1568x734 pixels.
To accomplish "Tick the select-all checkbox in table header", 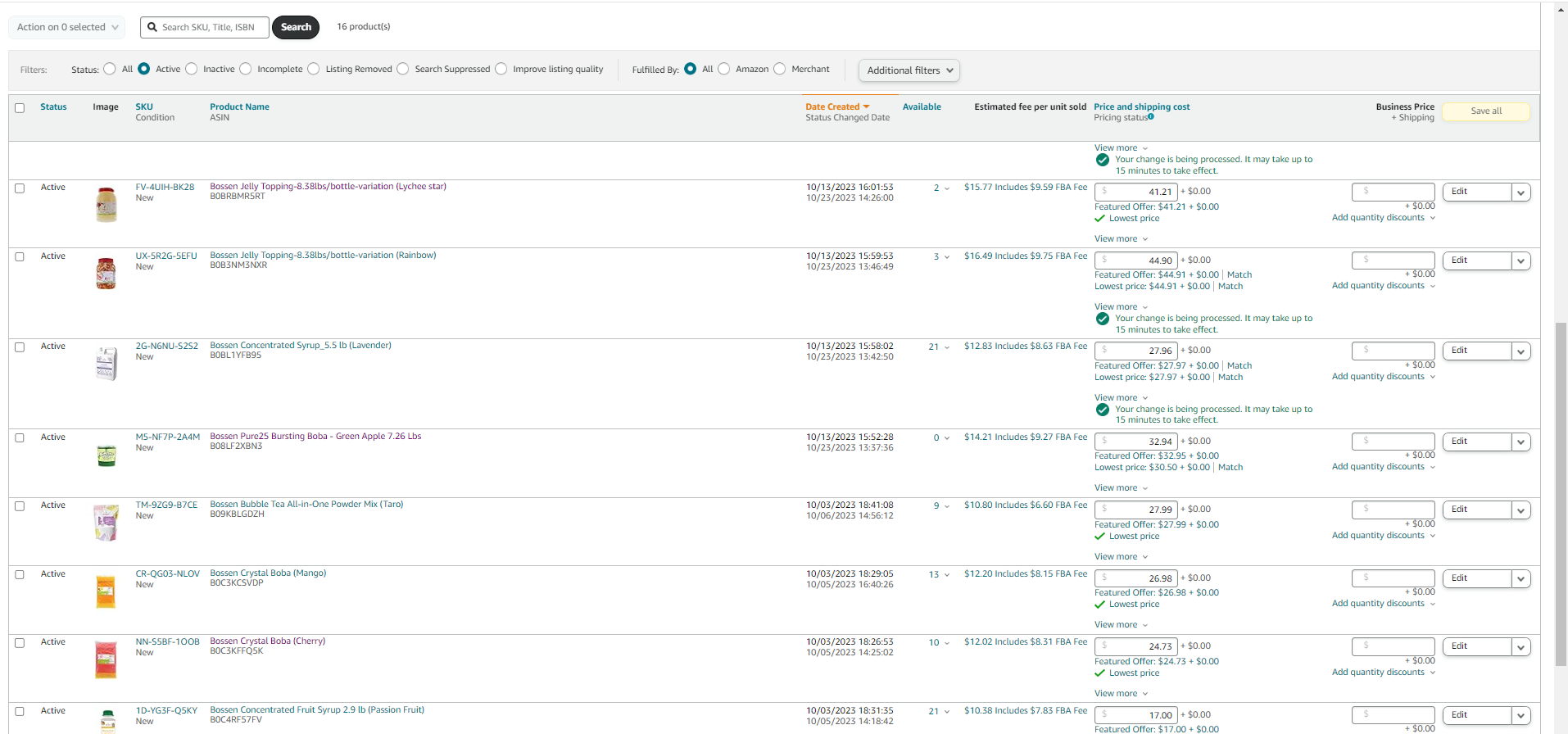I will (20, 108).
